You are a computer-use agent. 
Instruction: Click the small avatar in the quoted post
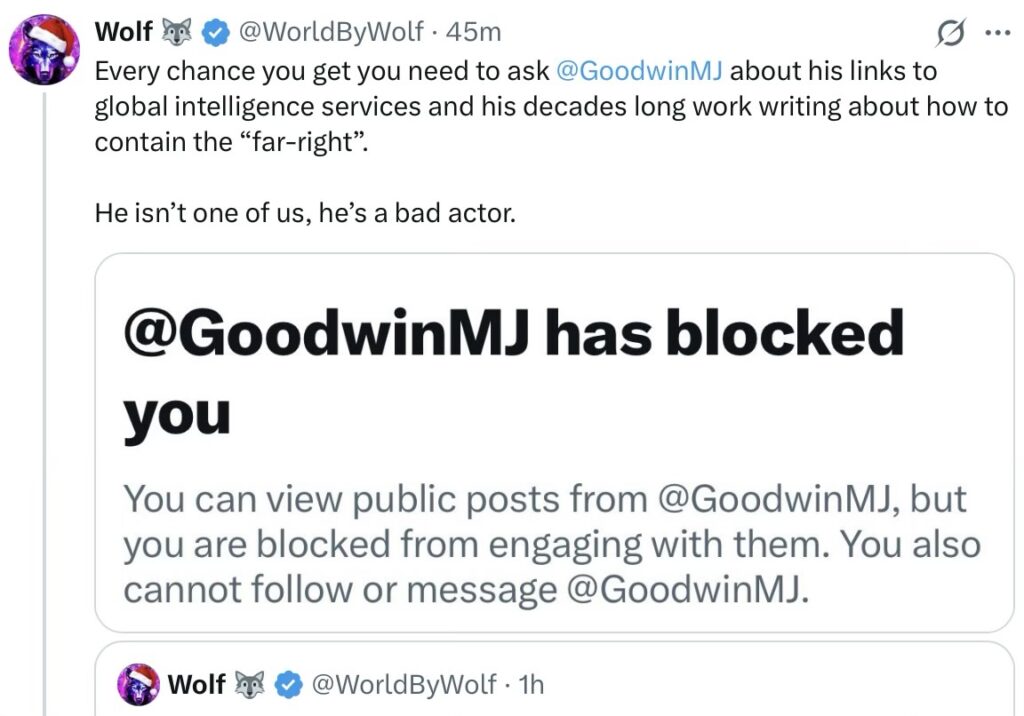[138, 685]
